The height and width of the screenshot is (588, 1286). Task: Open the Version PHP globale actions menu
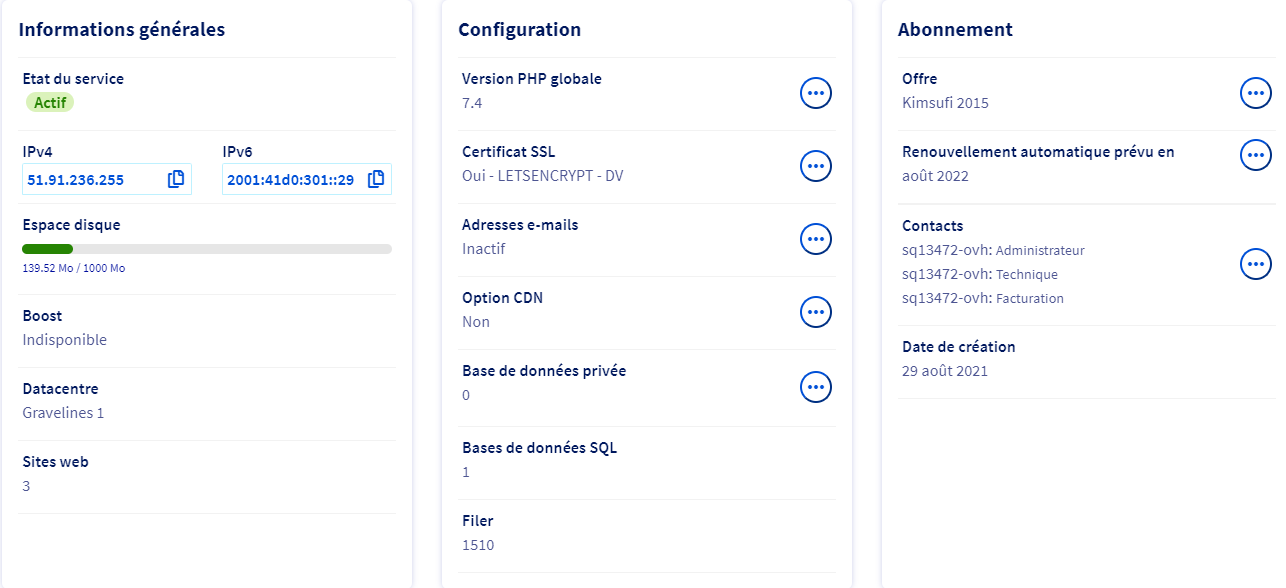pyautogui.click(x=816, y=93)
